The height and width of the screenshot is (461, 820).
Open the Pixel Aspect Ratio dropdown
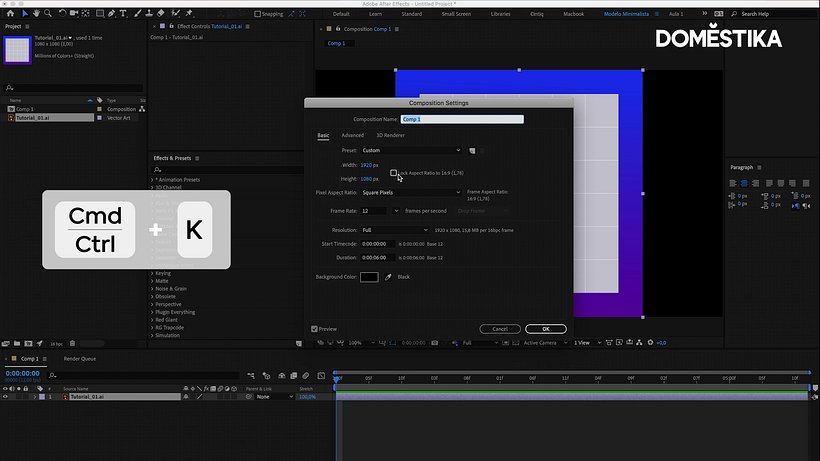pyautogui.click(x=411, y=192)
